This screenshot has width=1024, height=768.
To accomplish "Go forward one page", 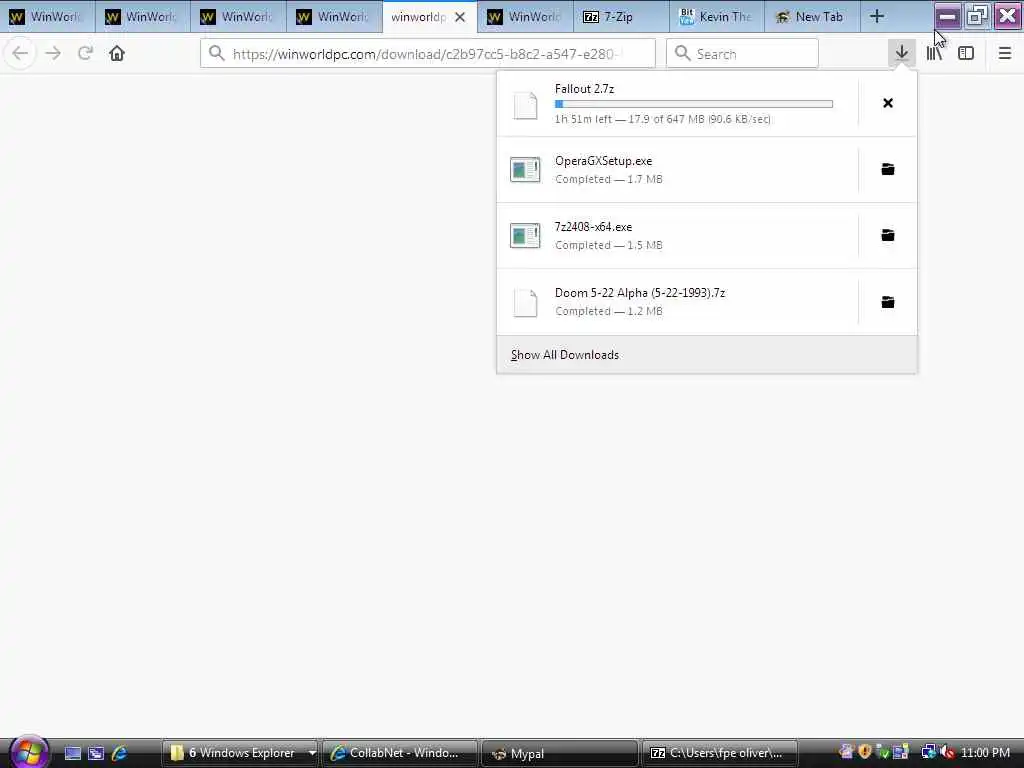I will click(54, 53).
